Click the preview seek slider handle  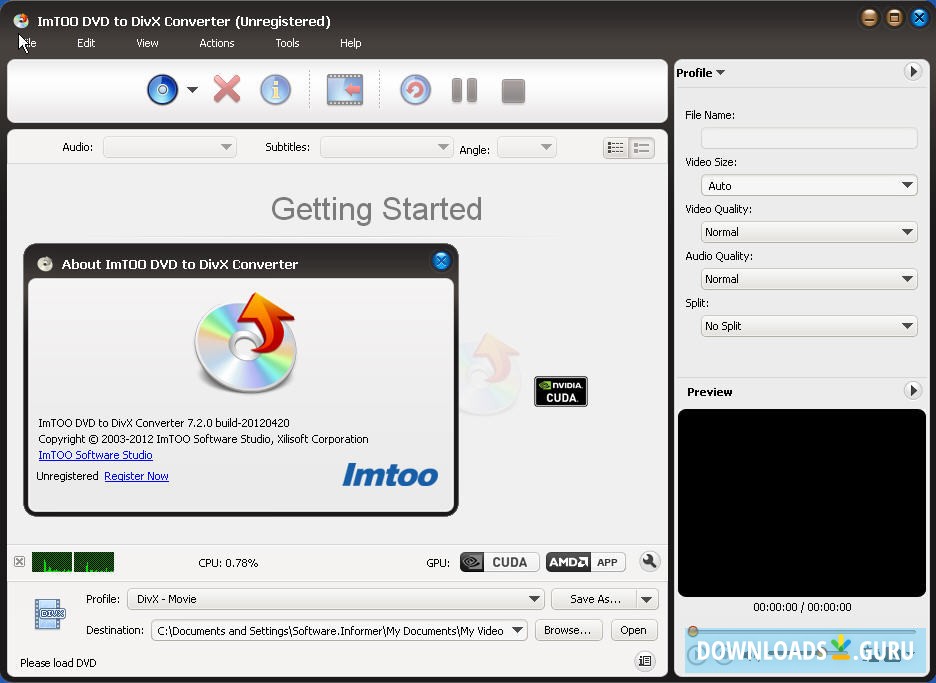[x=693, y=631]
